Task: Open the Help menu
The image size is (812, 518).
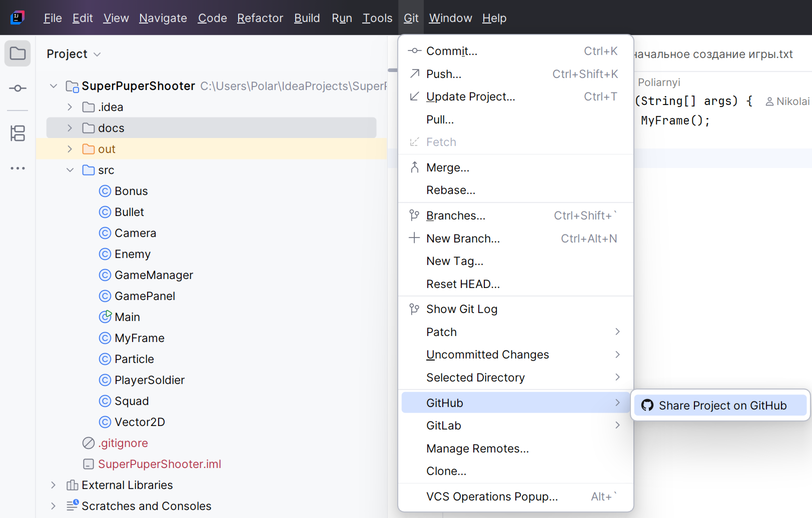Action: click(494, 18)
